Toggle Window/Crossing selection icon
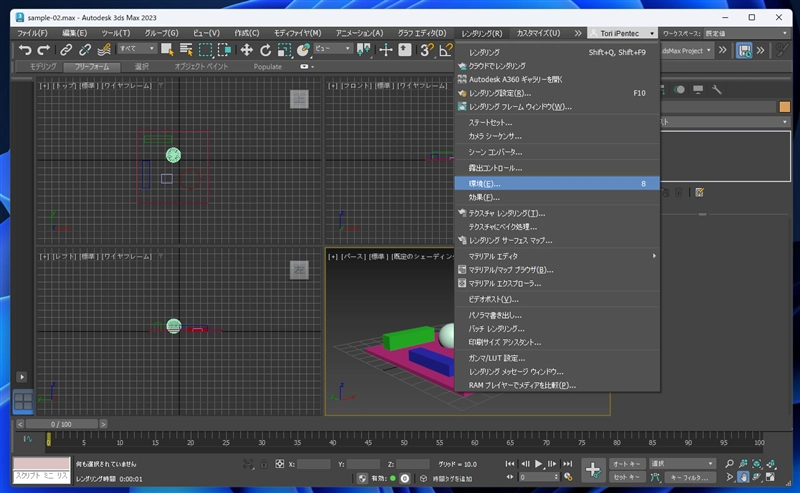800x493 pixels. tap(224, 50)
